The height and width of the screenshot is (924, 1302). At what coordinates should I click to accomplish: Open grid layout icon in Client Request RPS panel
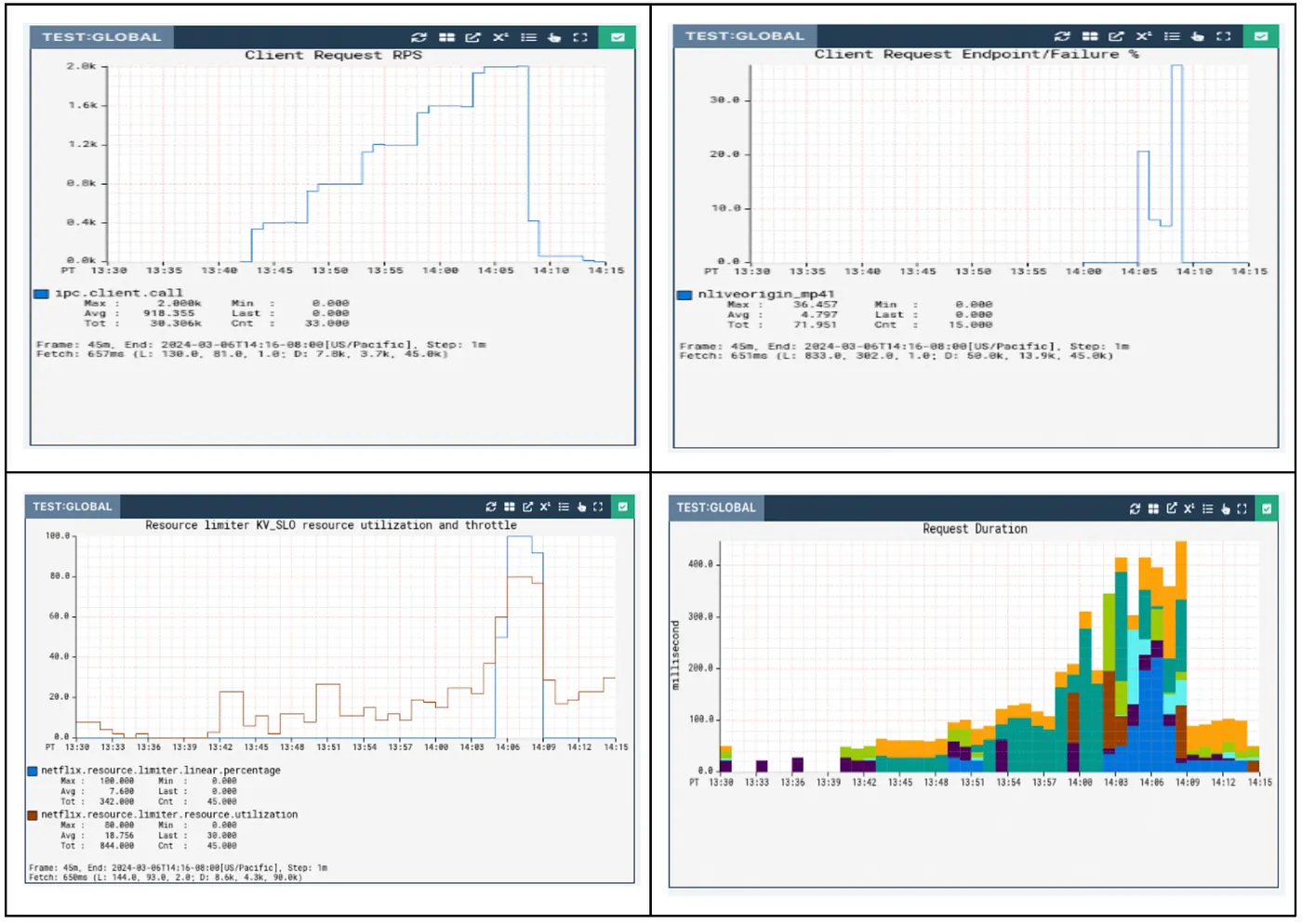[447, 37]
